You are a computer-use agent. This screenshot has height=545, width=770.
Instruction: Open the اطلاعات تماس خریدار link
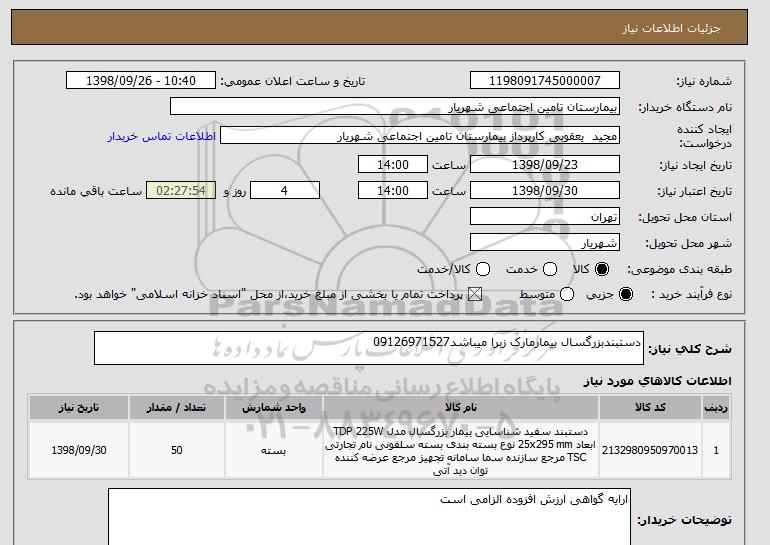coord(162,136)
